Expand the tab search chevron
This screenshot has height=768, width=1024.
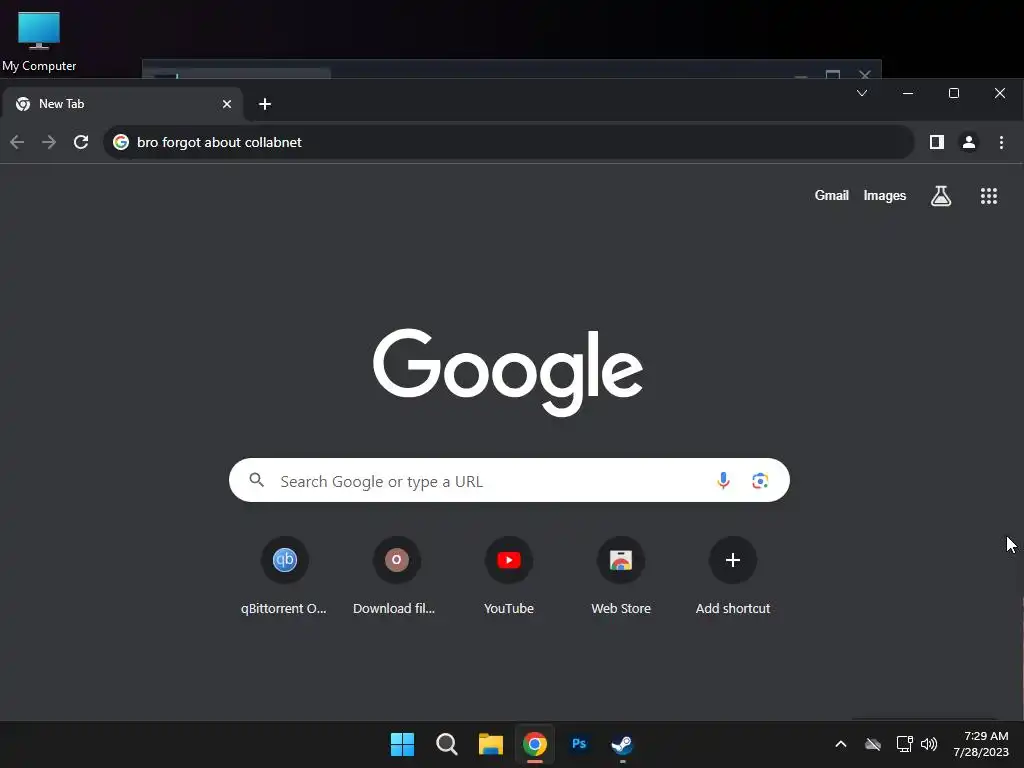point(862,93)
